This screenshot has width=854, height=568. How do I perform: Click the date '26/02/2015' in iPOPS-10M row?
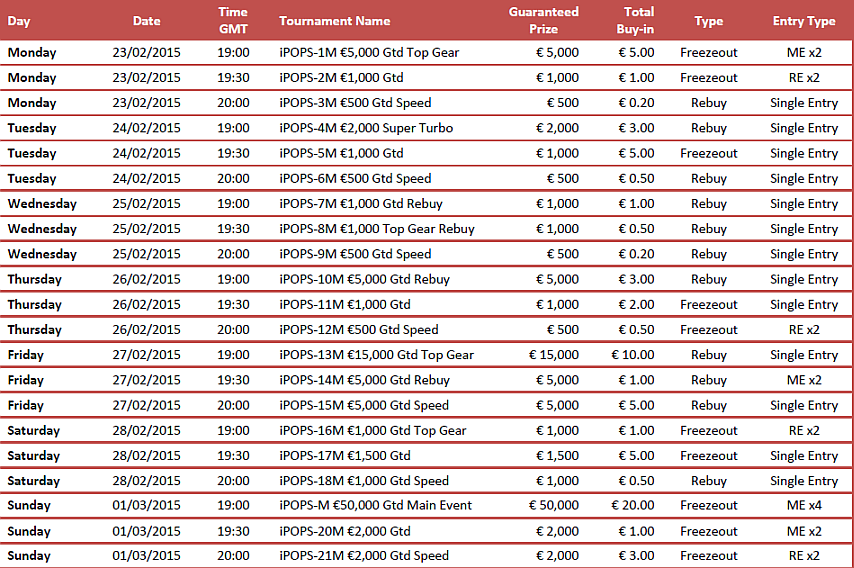point(147,279)
